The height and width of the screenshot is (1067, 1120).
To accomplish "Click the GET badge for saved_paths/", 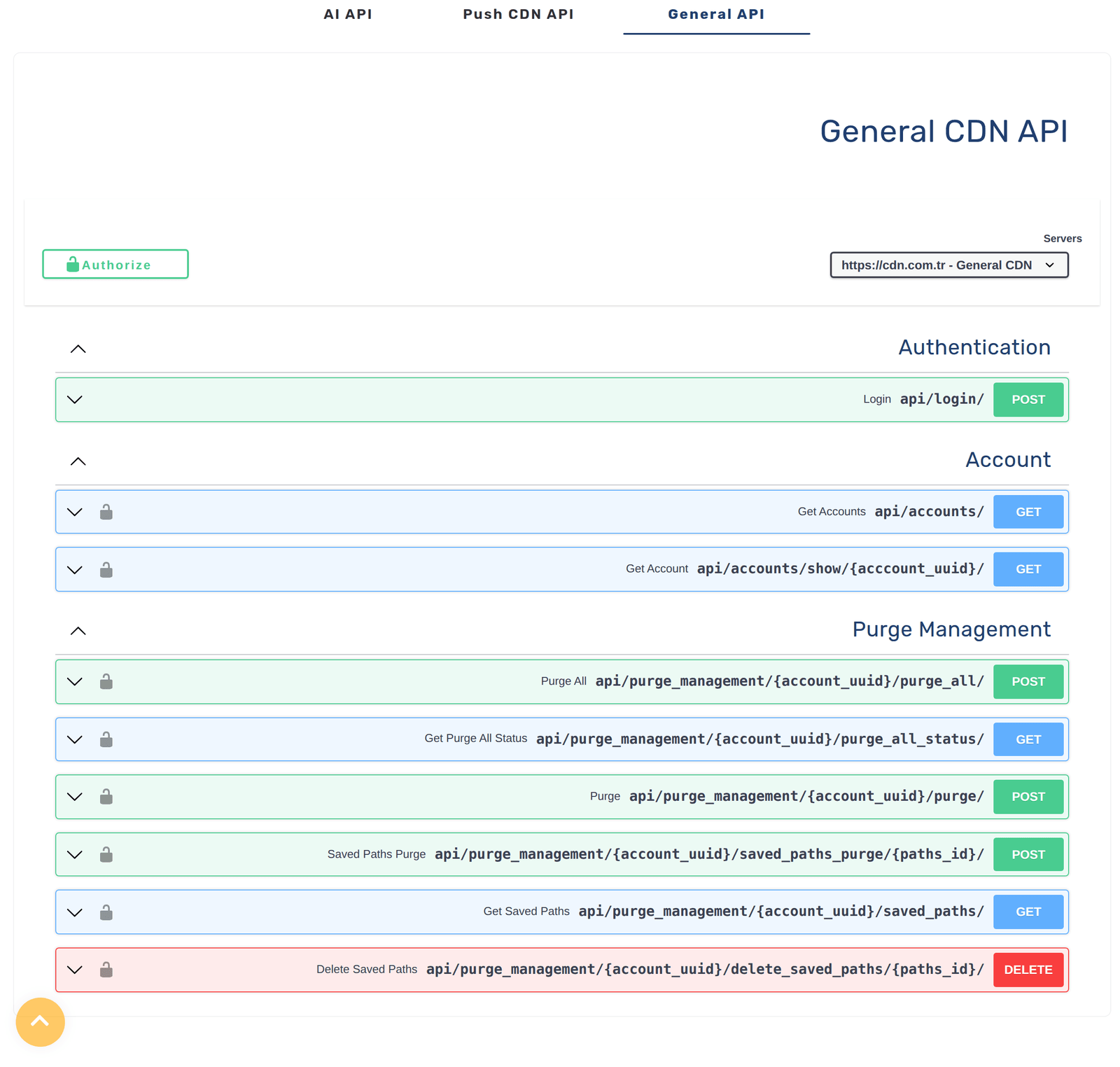I will tap(1028, 912).
